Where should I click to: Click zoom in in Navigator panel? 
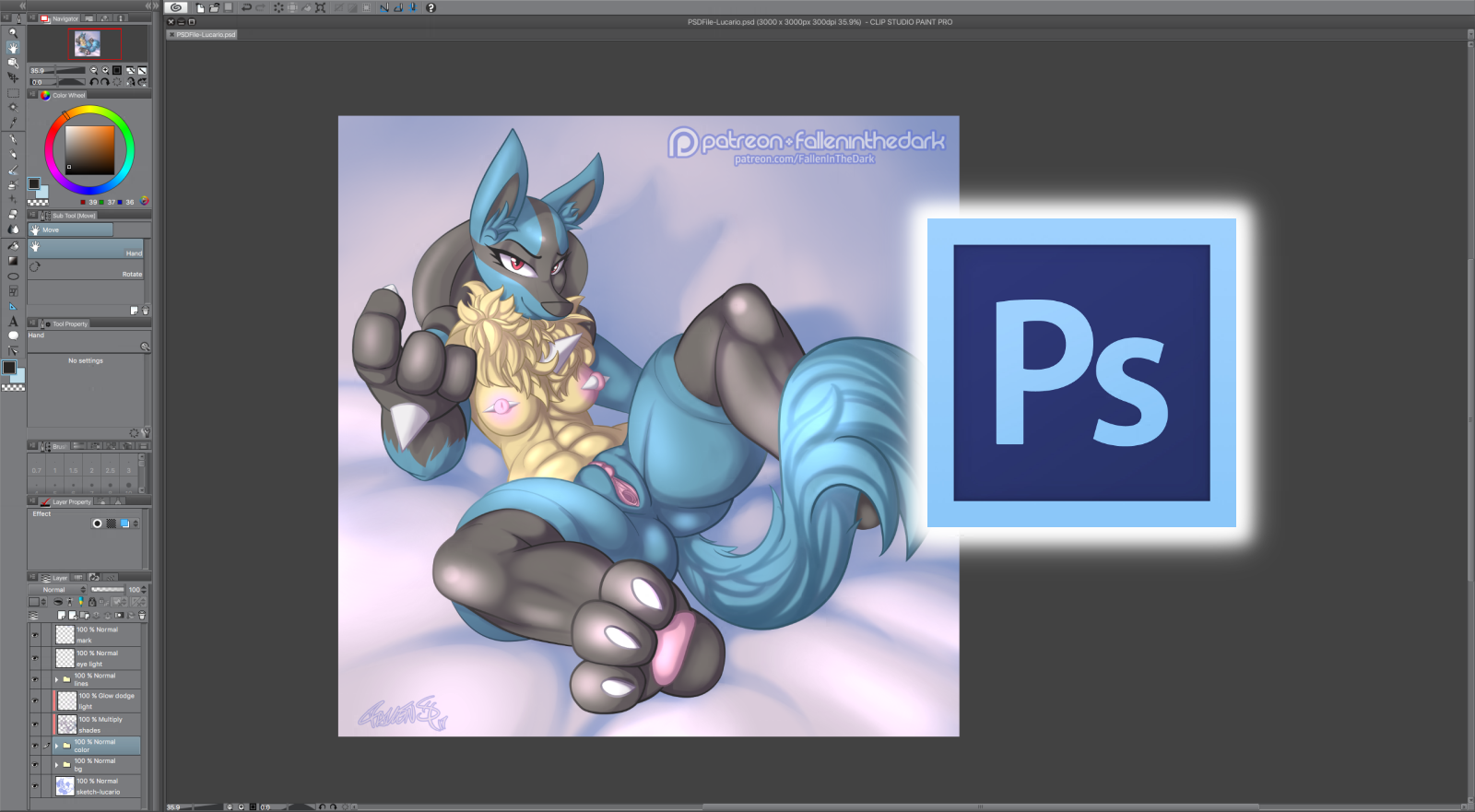coord(105,70)
